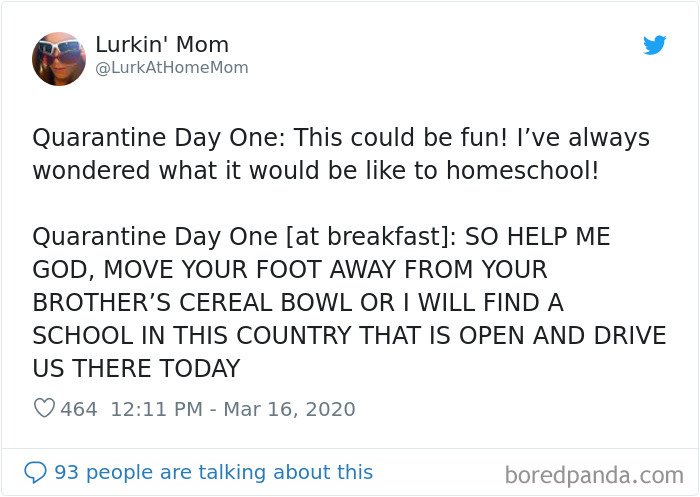Image resolution: width=700 pixels, height=497 pixels.
Task: Click the 'SCHOOL IN THIS COUNTRY' line
Action: click(x=193, y=335)
